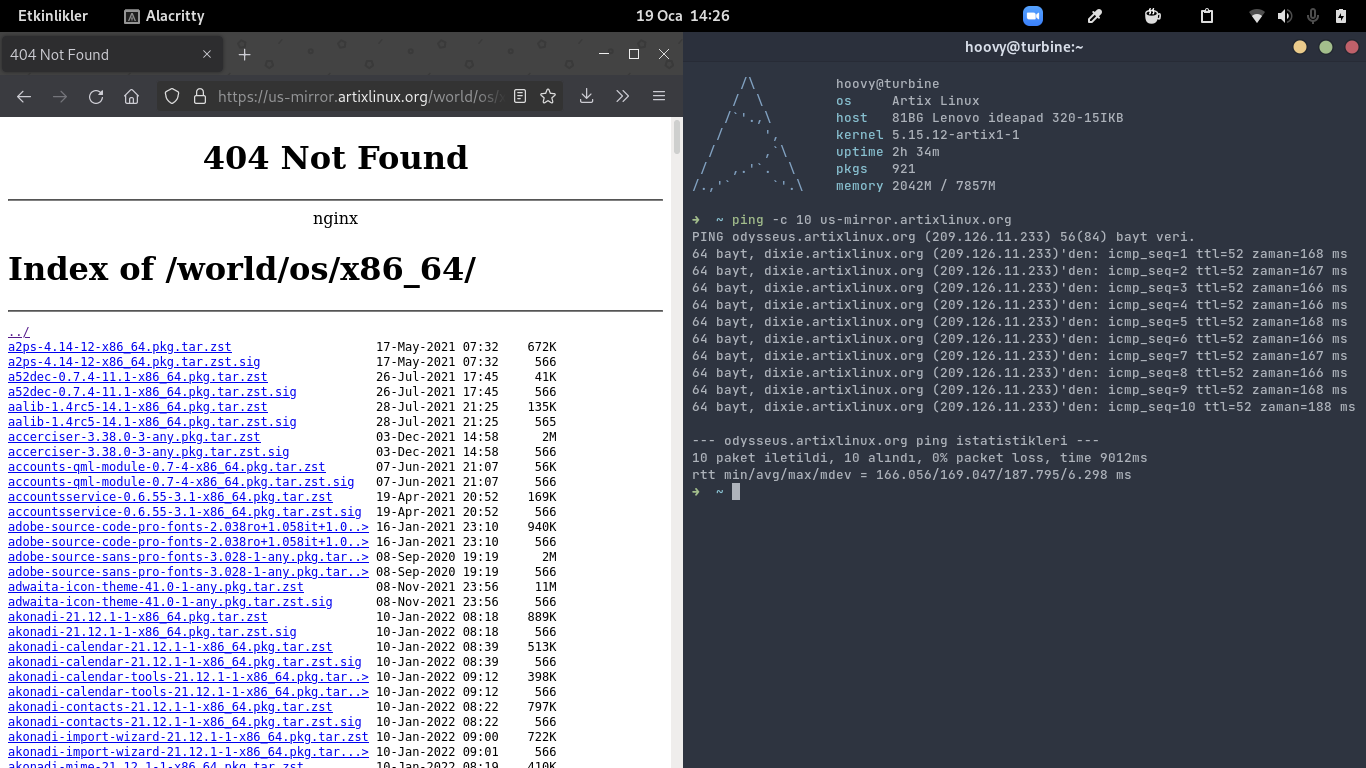This screenshot has height=768, width=1366.
Task: Toggle the coffee cup caffeine indicator
Action: [1152, 16]
